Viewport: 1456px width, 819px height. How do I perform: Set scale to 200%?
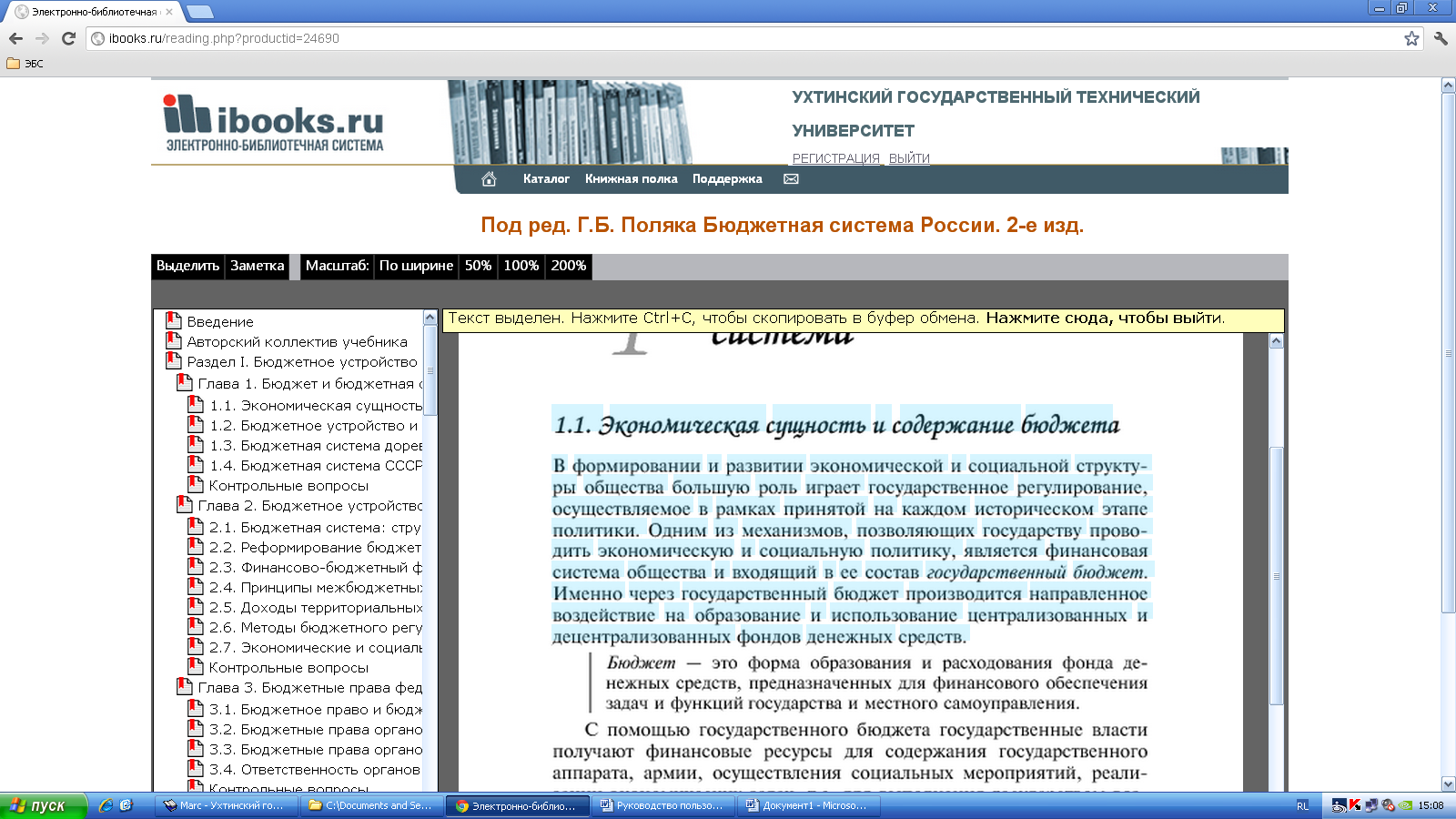(x=569, y=266)
